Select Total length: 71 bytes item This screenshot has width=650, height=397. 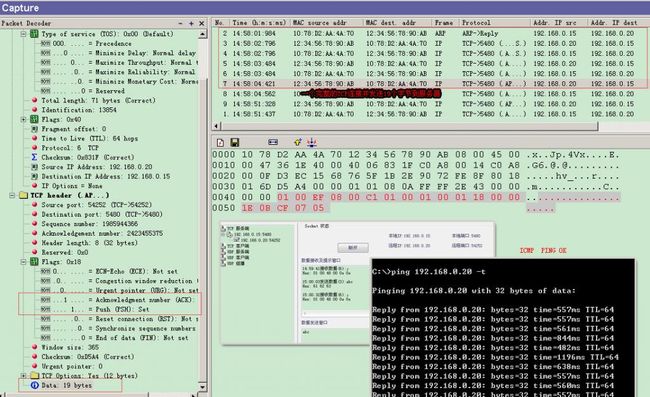[x=98, y=100]
